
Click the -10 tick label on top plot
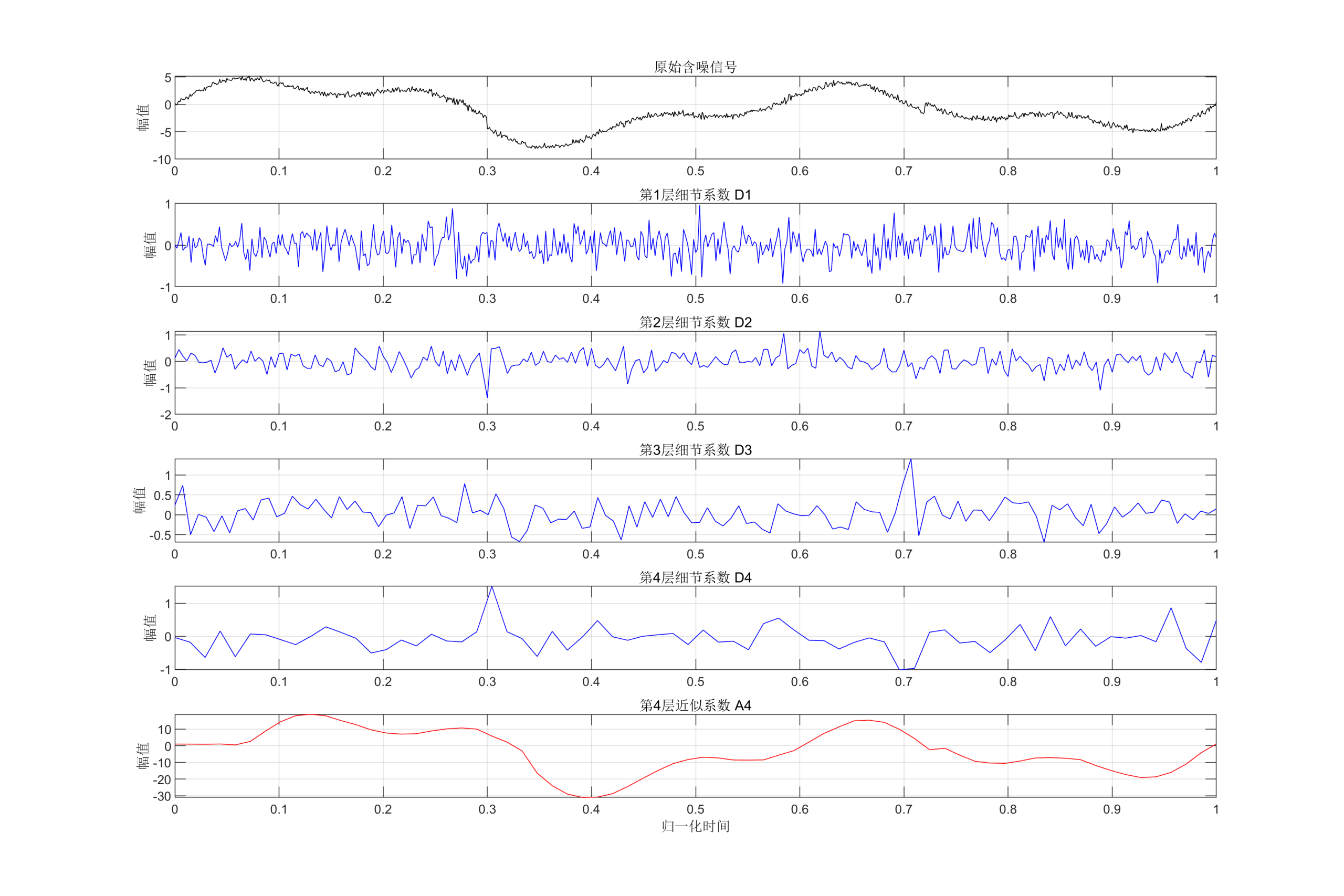pos(162,160)
